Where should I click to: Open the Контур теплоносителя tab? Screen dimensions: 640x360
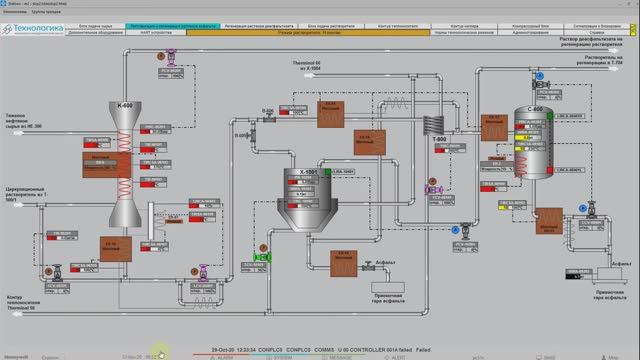pos(398,26)
